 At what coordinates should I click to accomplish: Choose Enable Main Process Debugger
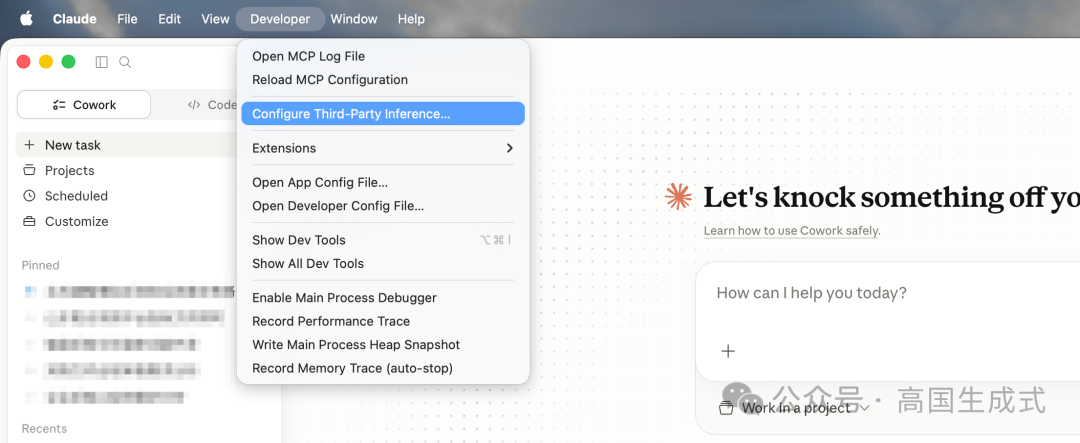[x=383, y=298]
